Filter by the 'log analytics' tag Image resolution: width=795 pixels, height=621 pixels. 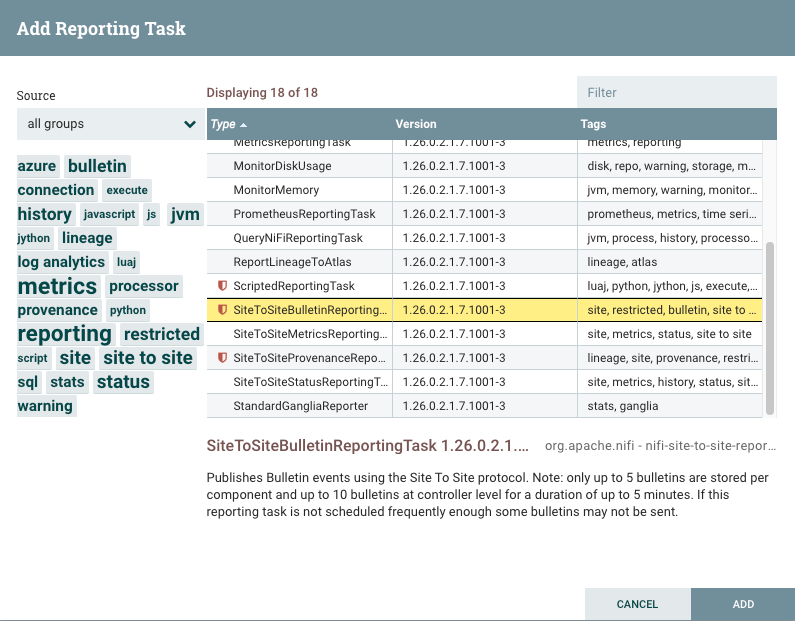tap(61, 262)
